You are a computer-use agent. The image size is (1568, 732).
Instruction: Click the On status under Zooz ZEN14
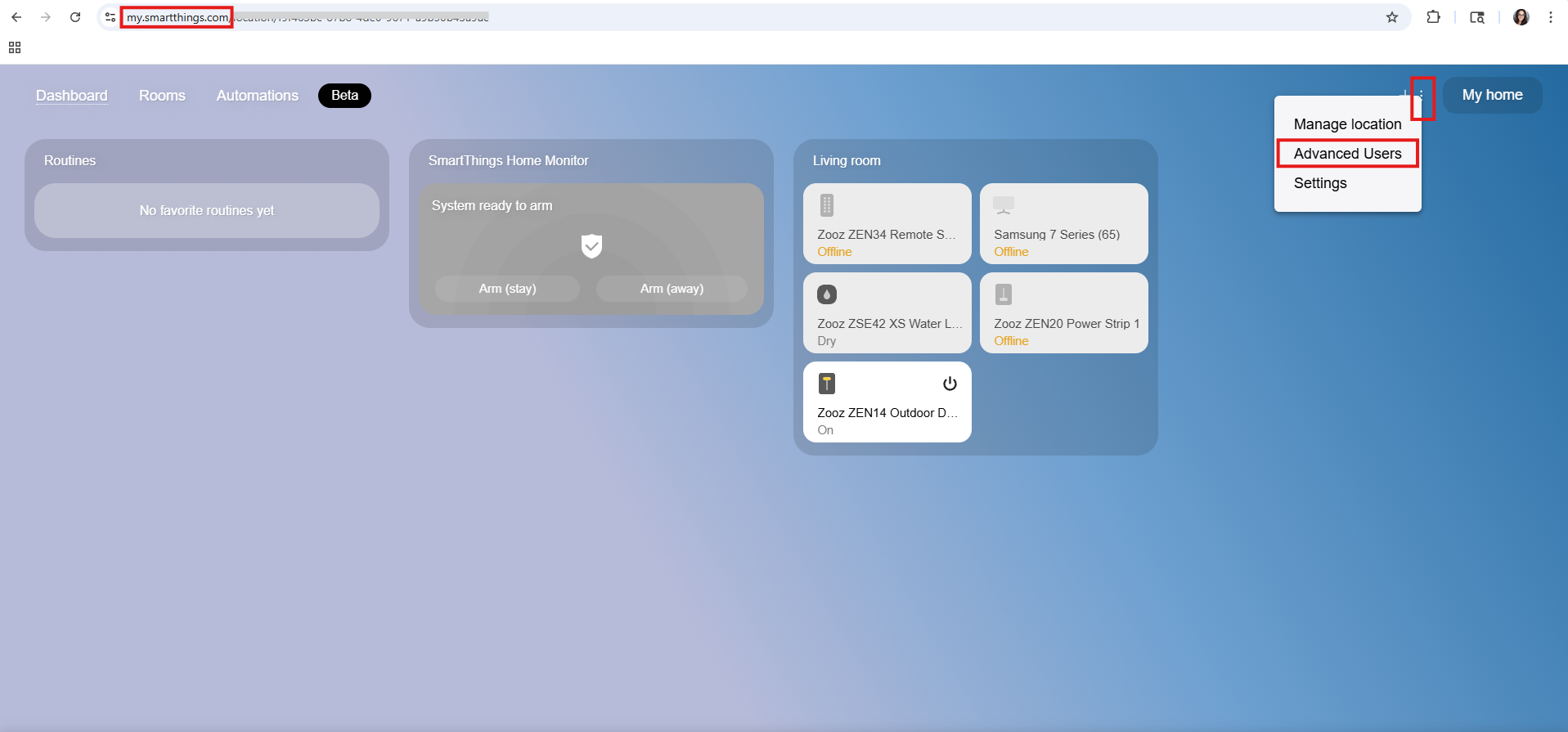pyautogui.click(x=825, y=430)
